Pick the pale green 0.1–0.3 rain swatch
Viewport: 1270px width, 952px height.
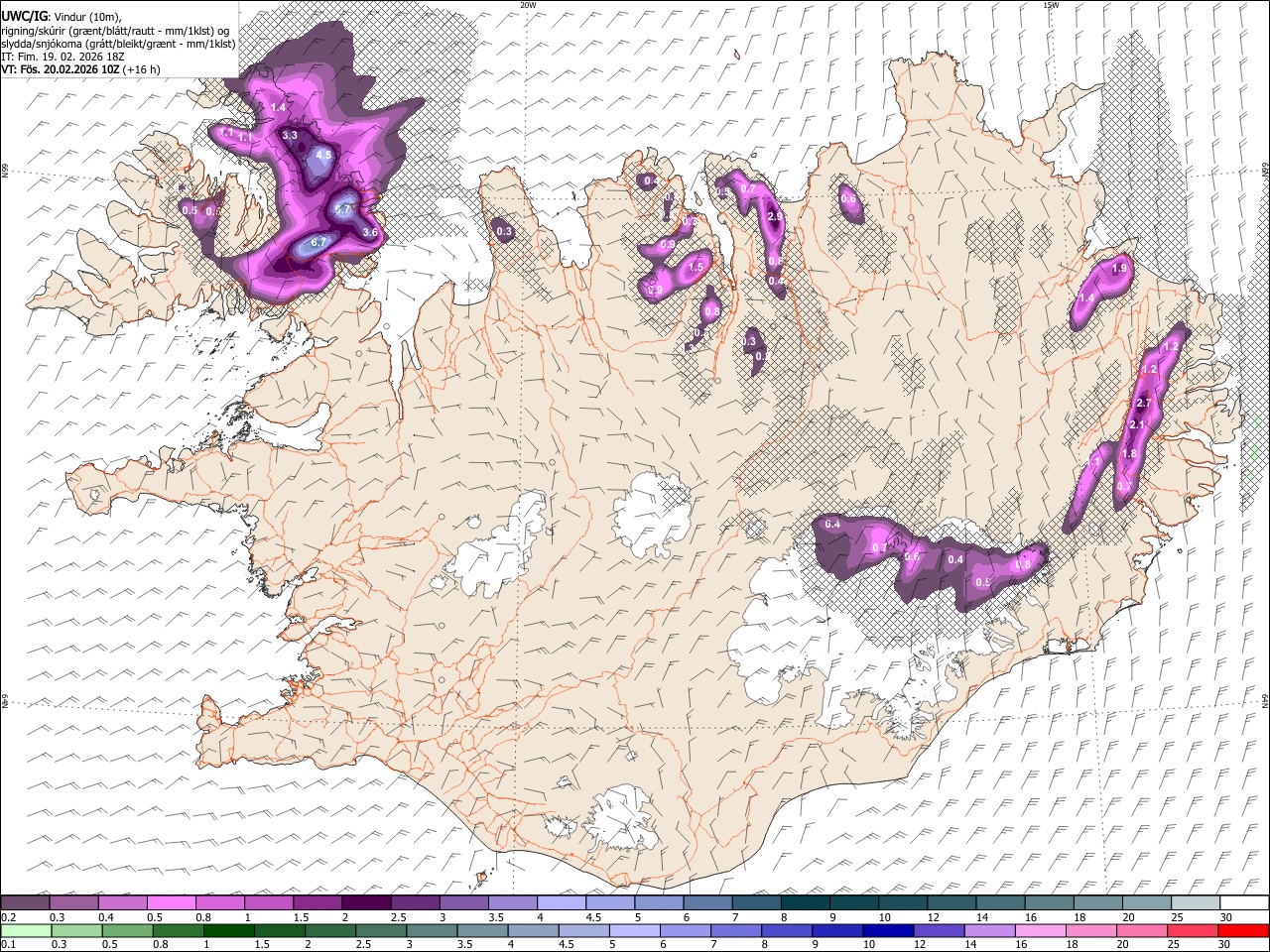tap(26, 930)
